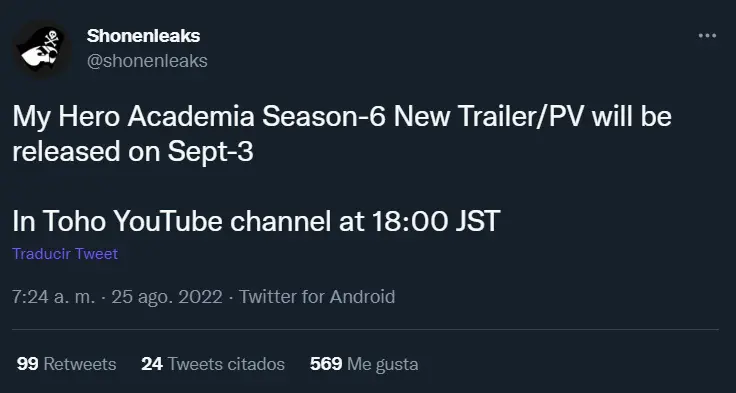Open the Shonenleaks pirate avatar profile picture
Viewport: 736px width, 393px height.
click(41, 48)
